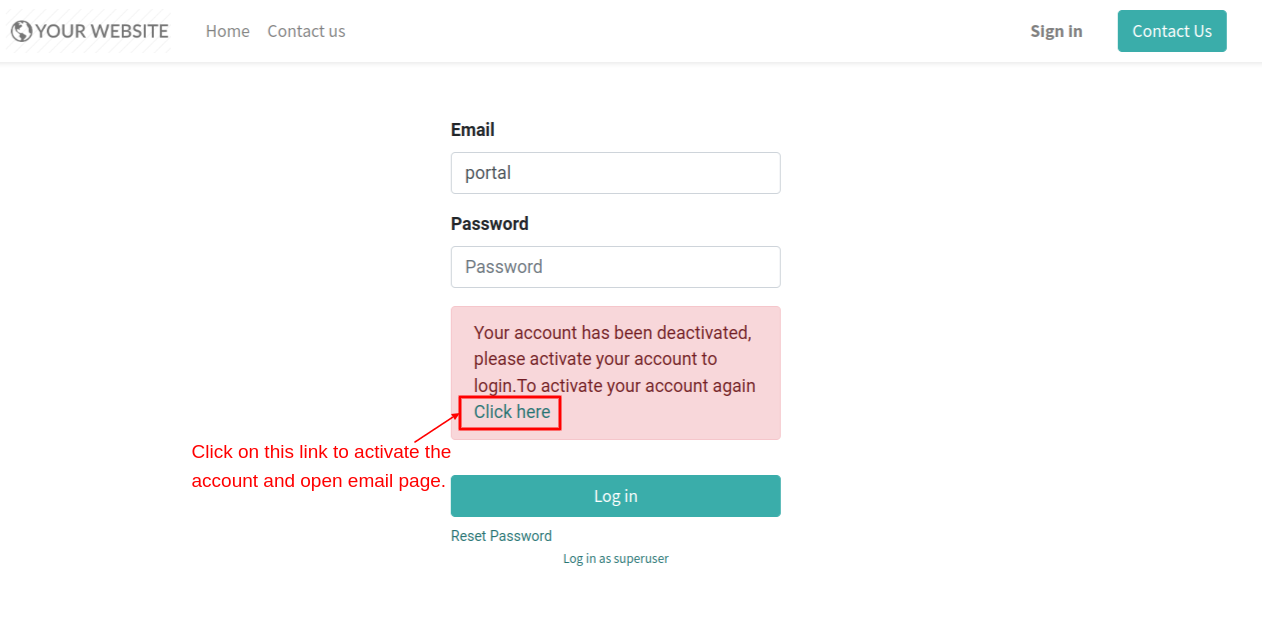1262x623 pixels.
Task: Click the Click here activation link
Action: 512,412
